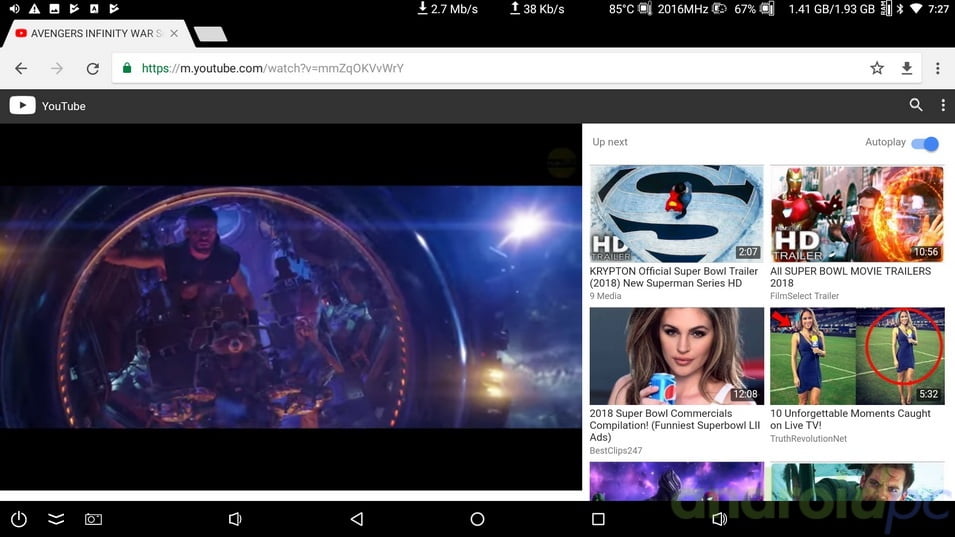Click KRYPTON Official Super Bowl Trailer title
955x537 pixels.
point(674,277)
